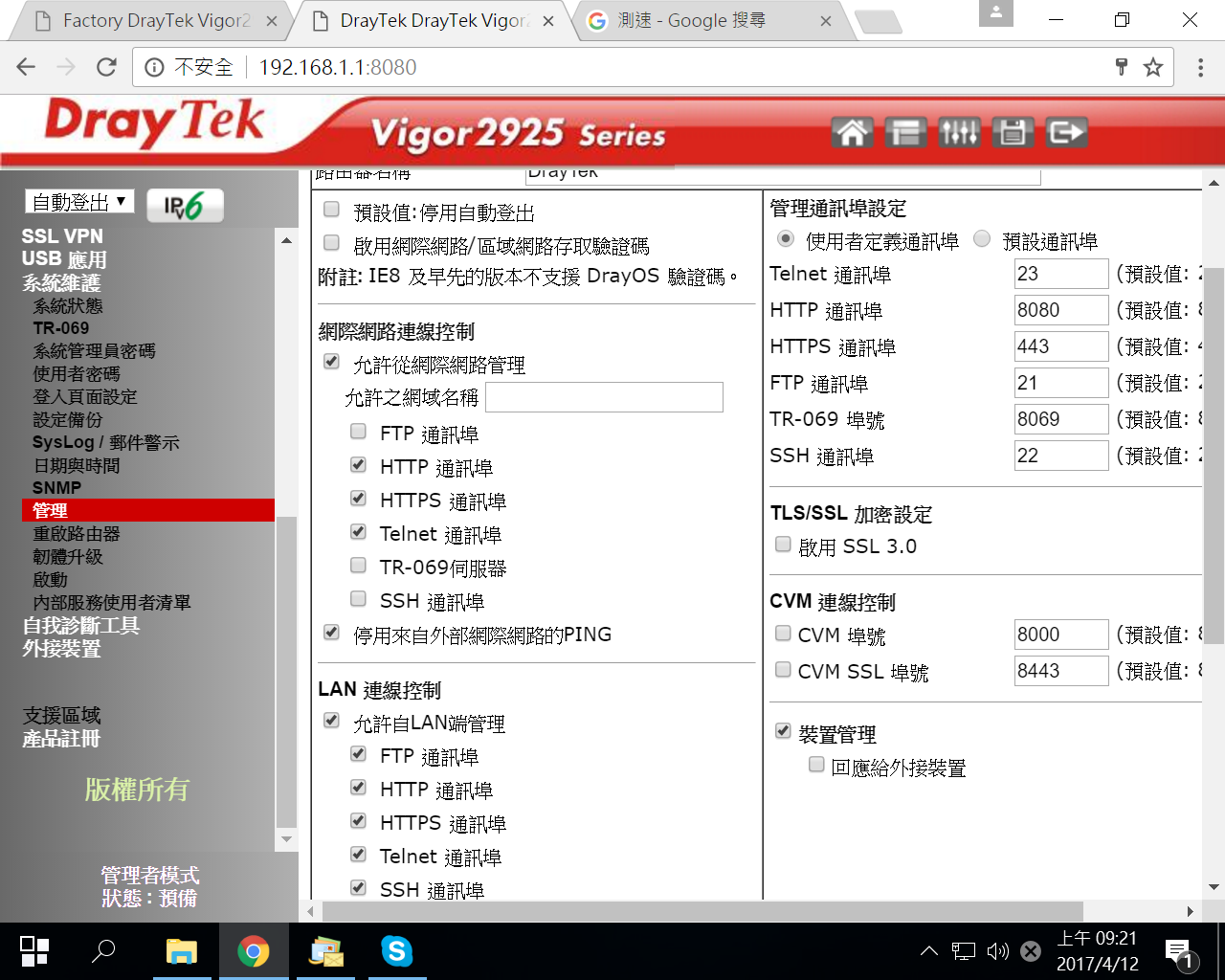Click the HTTP 通訊埠 field showing 8080
Viewport: 1225px width, 980px height.
(x=1060, y=310)
